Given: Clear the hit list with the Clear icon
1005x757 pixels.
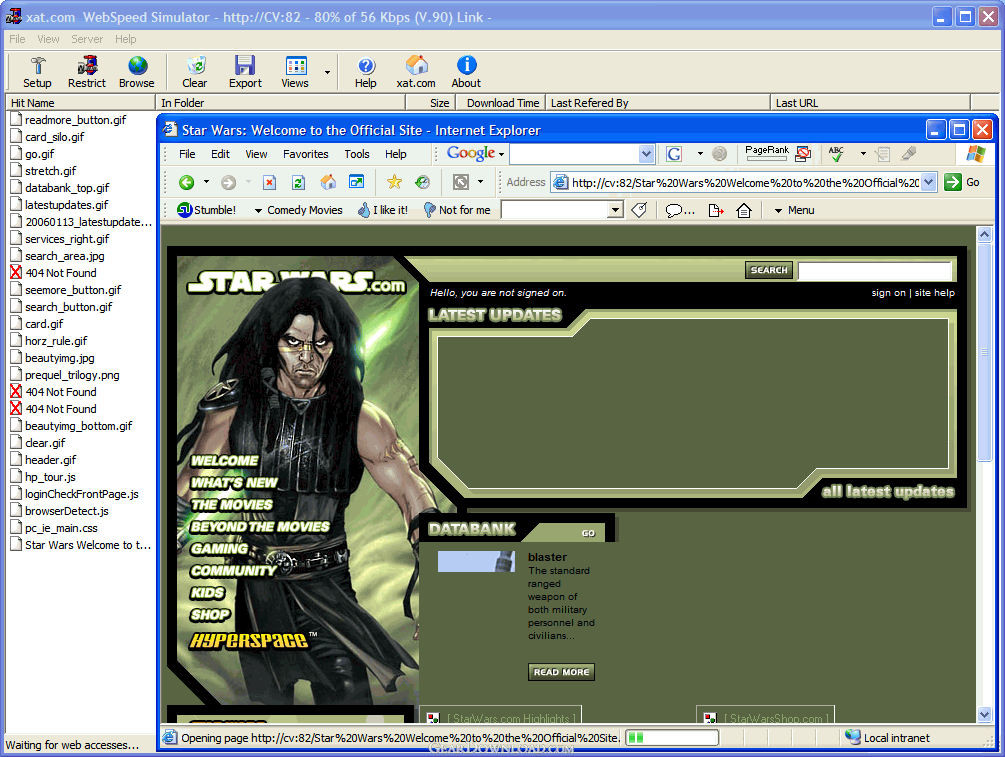Looking at the screenshot, I should click(x=194, y=72).
